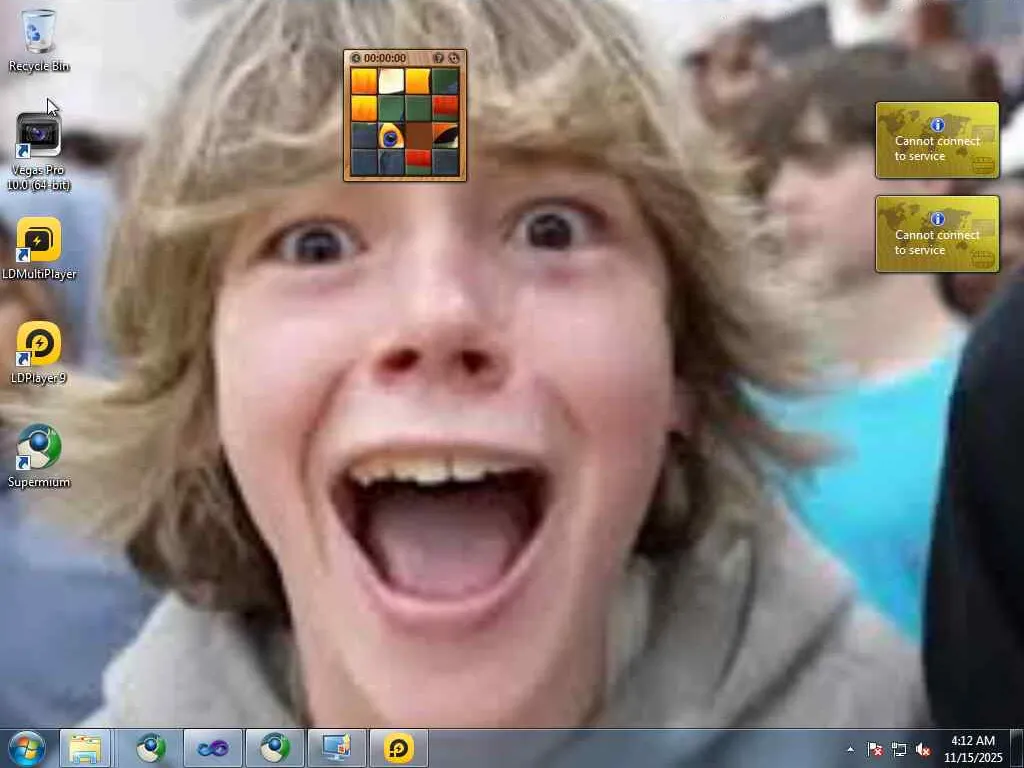
Task: Click the puzzle solve/shuffle arrows icon
Action: (454, 58)
